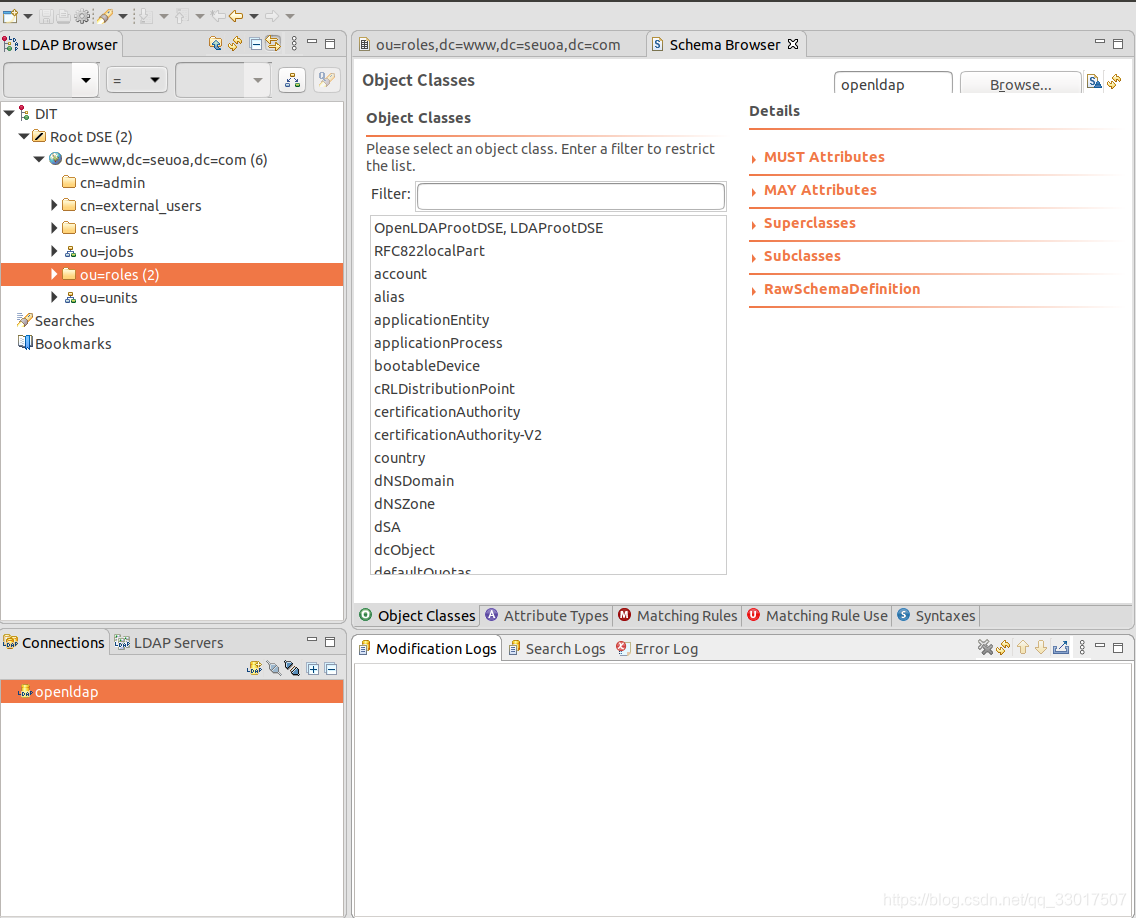1136x918 pixels.
Task: Expand the Subclasses section
Action: point(802,256)
